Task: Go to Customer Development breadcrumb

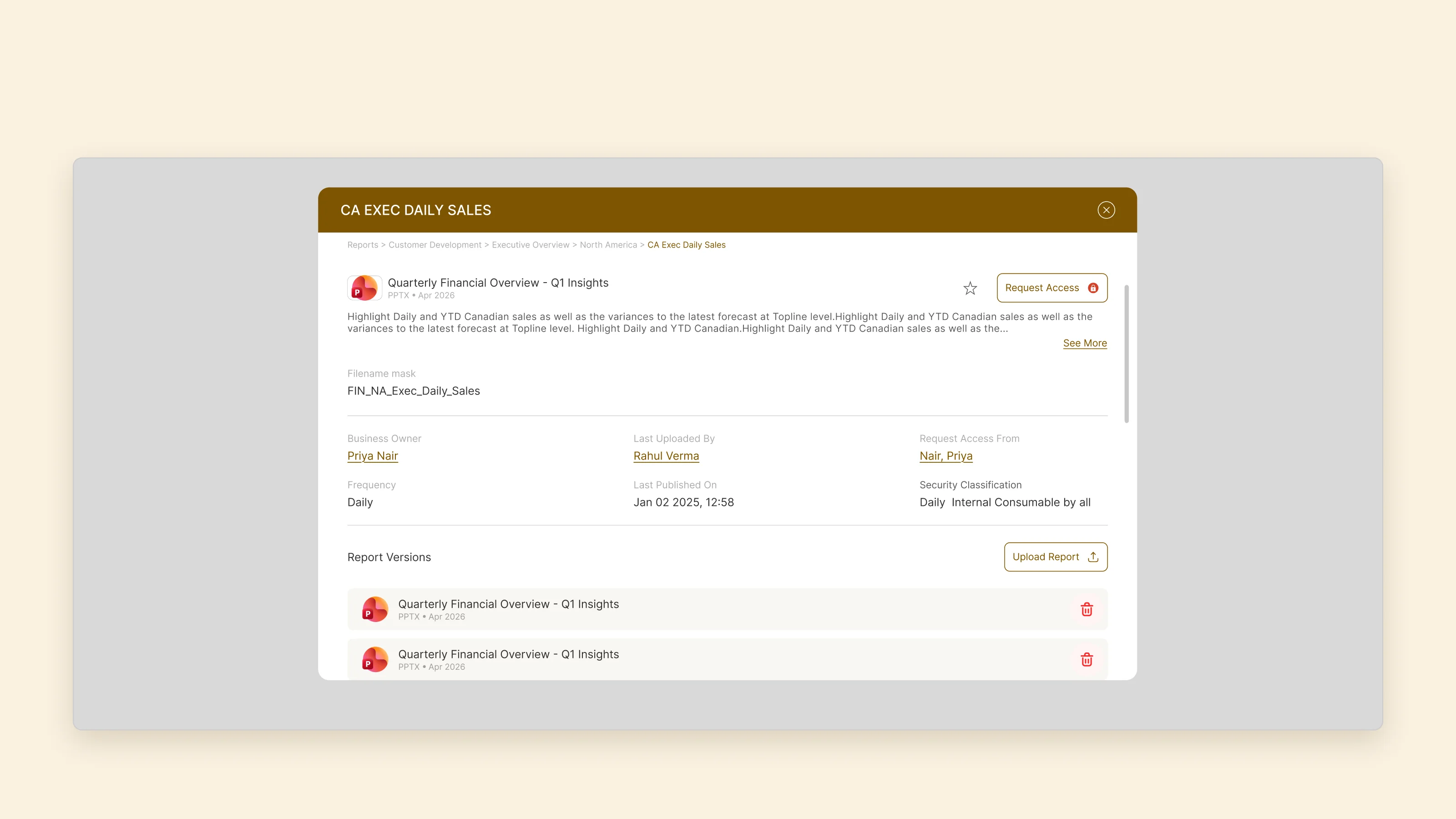Action: (435, 245)
